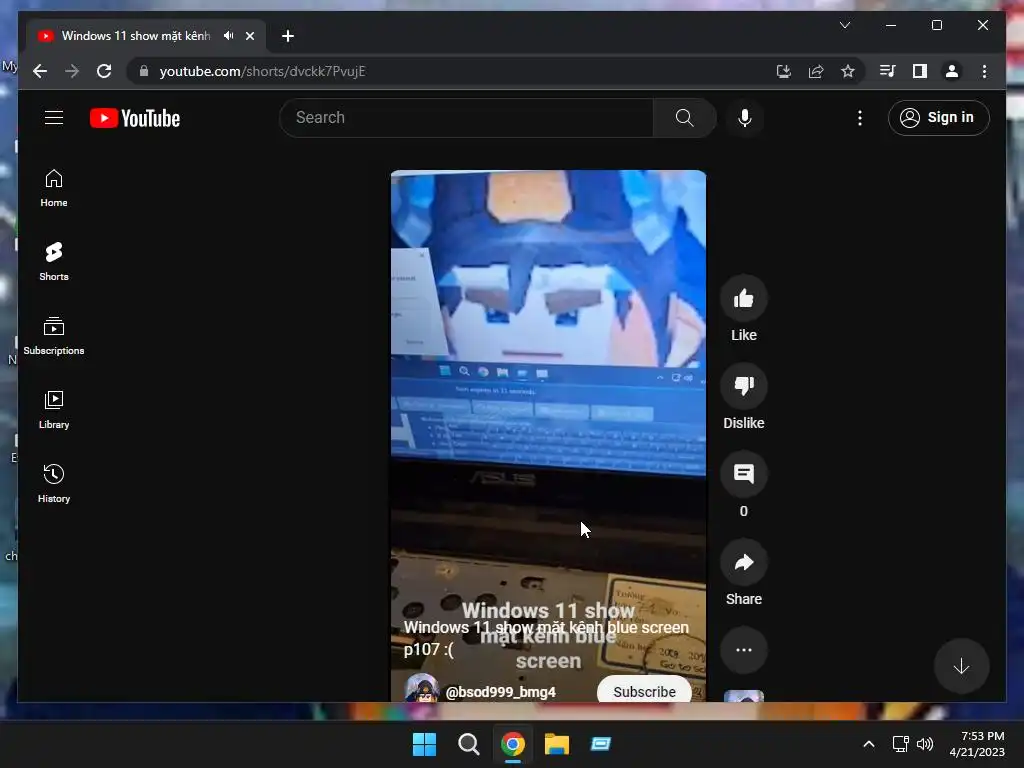Focus the YouTube search field
1024x768 pixels.
(x=466, y=118)
